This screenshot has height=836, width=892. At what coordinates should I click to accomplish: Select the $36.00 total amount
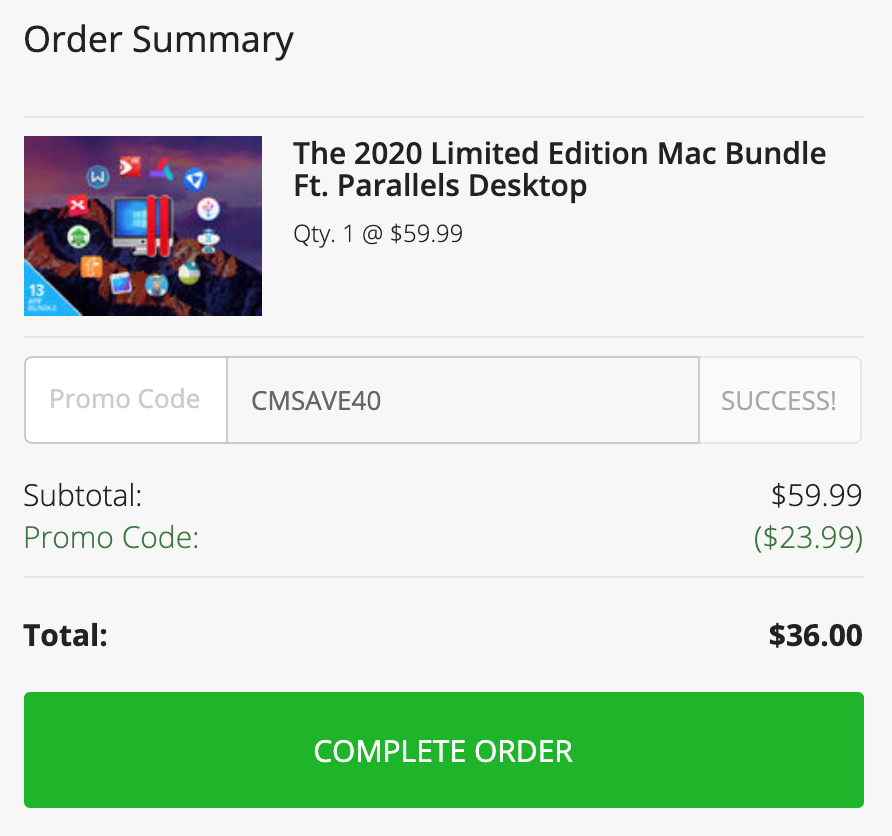[x=815, y=635]
